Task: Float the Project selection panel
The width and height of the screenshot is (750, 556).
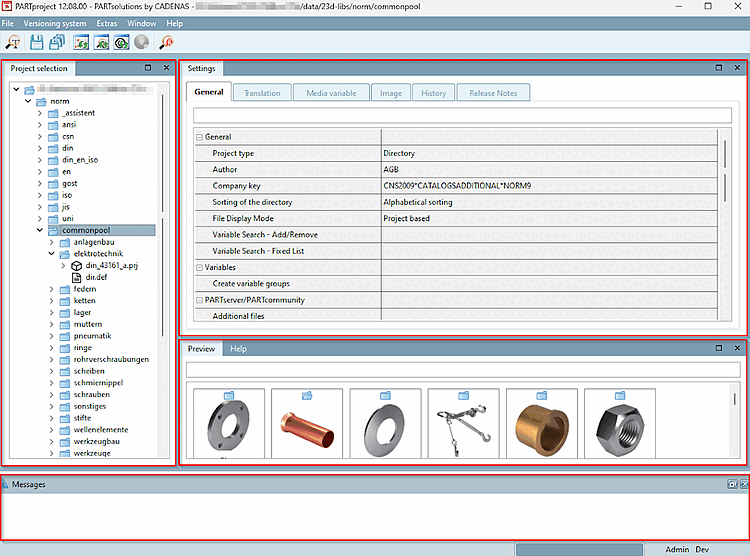Action: pyautogui.click(x=148, y=68)
